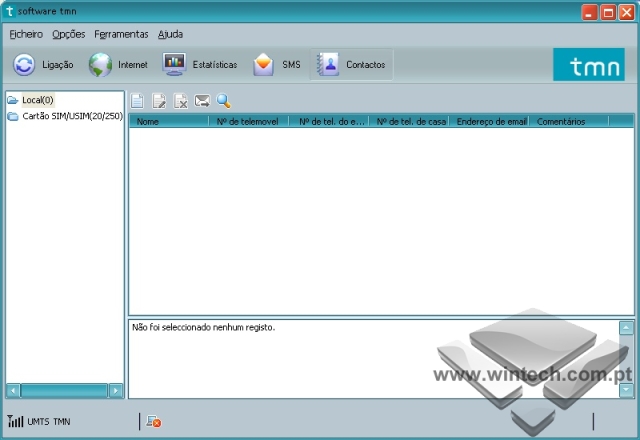This screenshot has width=640, height=440.
Task: Open the Internet globe section
Action: coord(118,64)
